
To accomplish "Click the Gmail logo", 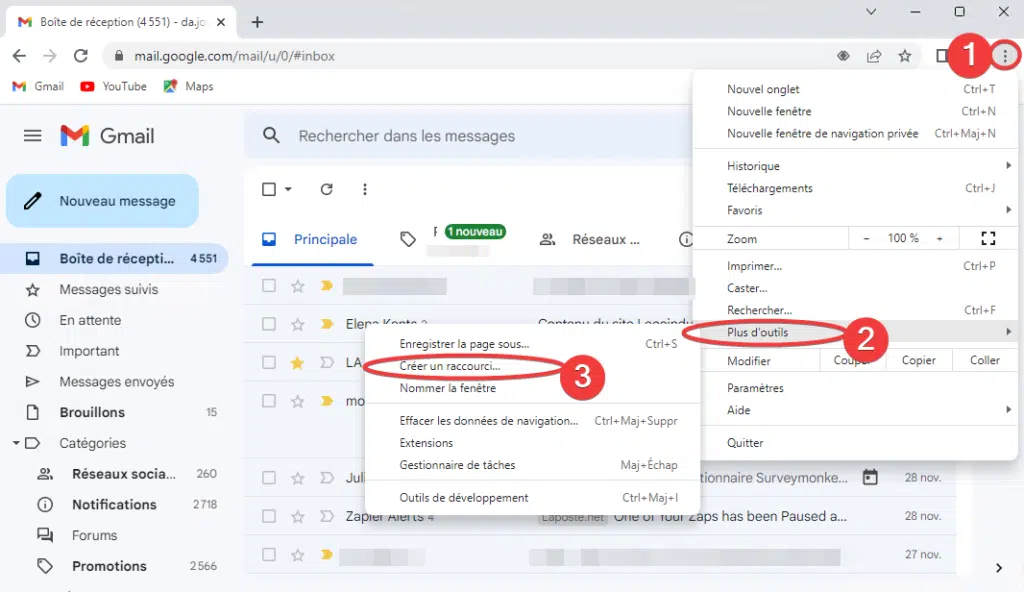I will pyautogui.click(x=108, y=136).
